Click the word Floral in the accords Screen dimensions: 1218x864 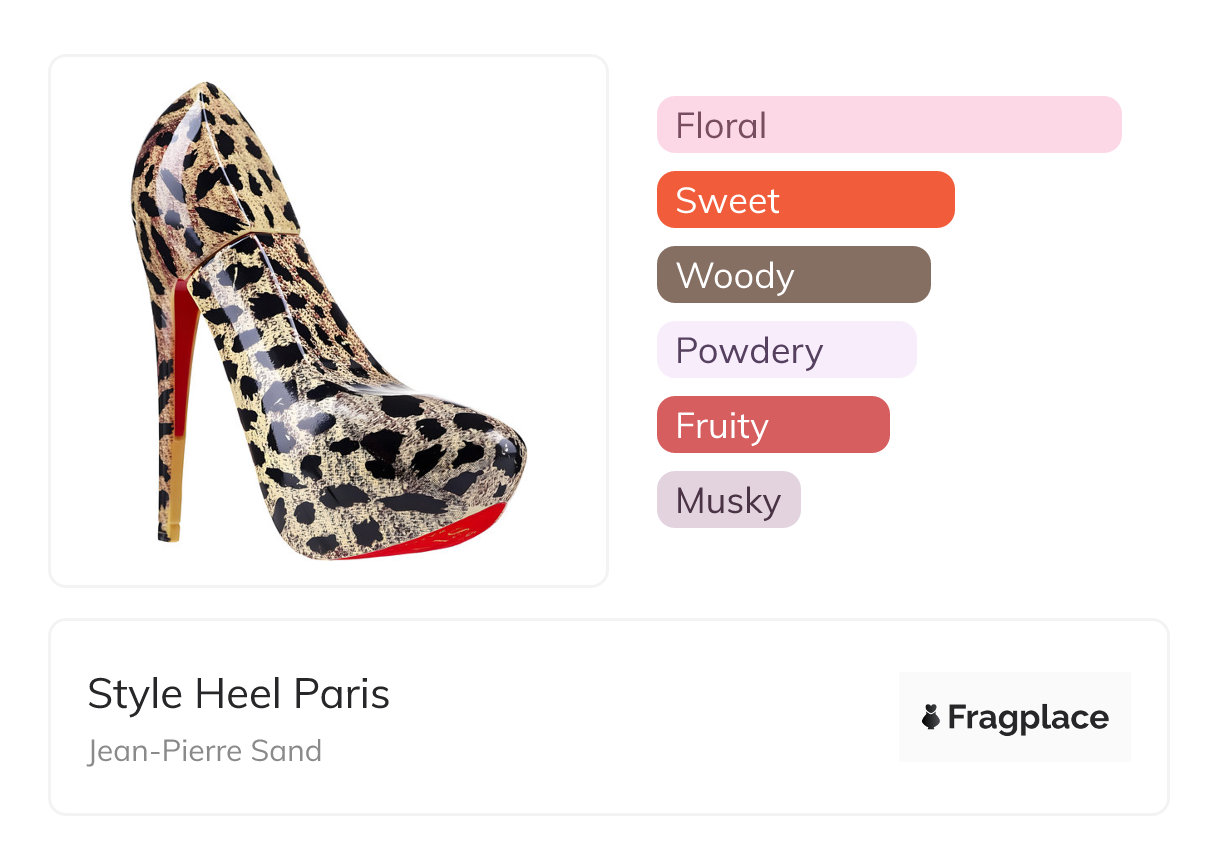pyautogui.click(x=721, y=126)
